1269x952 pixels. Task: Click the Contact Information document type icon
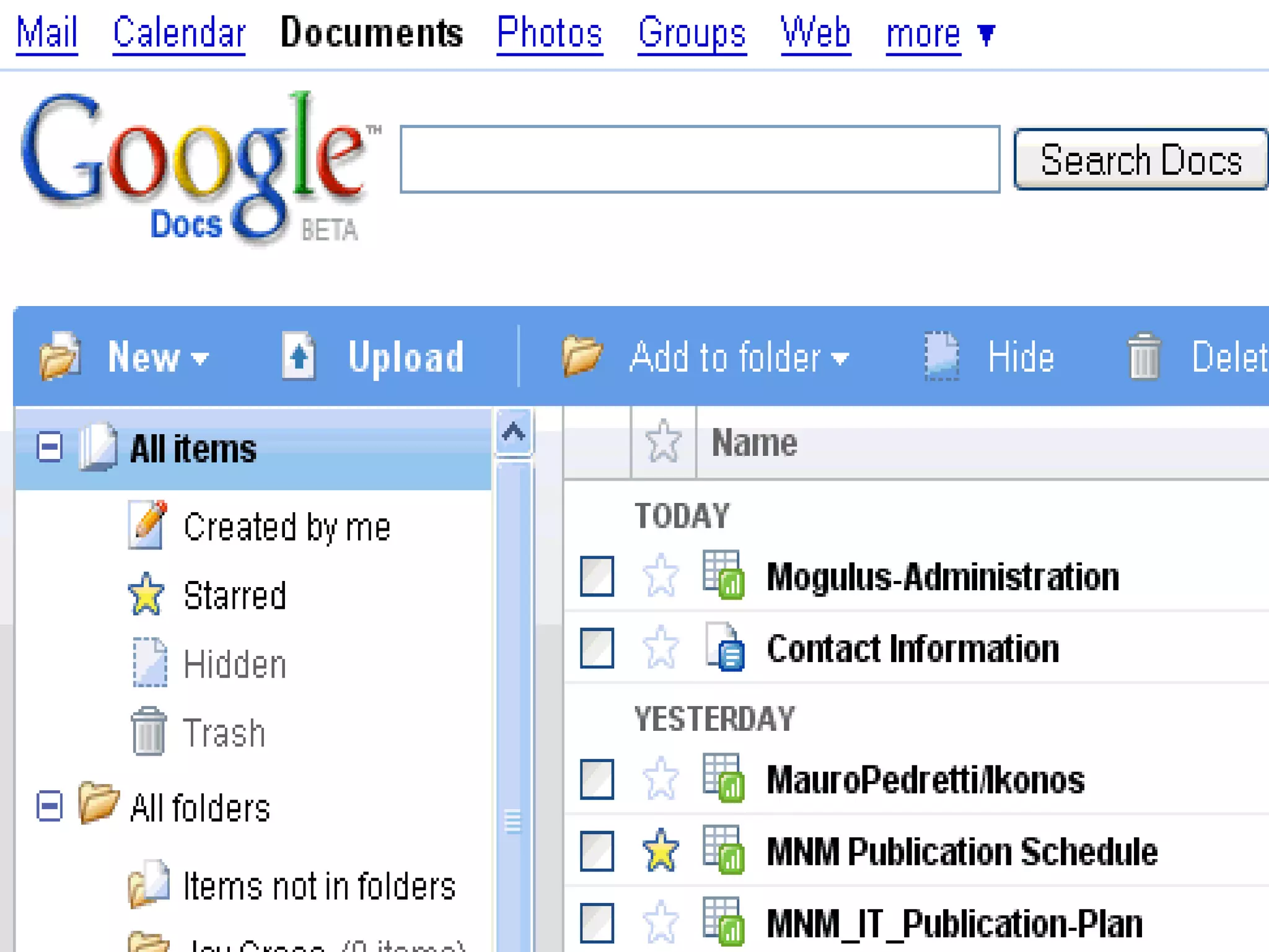pos(724,647)
